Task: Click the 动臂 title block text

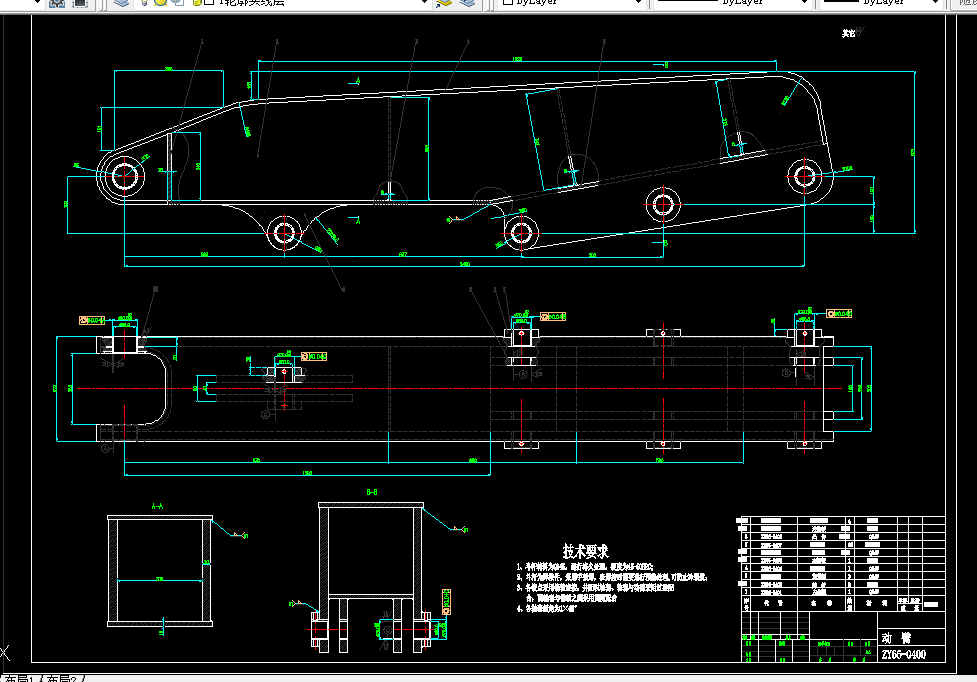Action: (x=897, y=638)
